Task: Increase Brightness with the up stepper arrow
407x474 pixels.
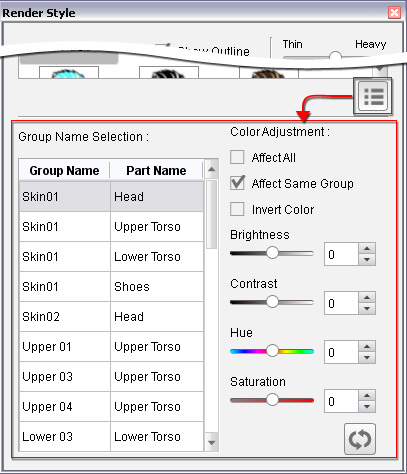Action: pyautogui.click(x=367, y=249)
